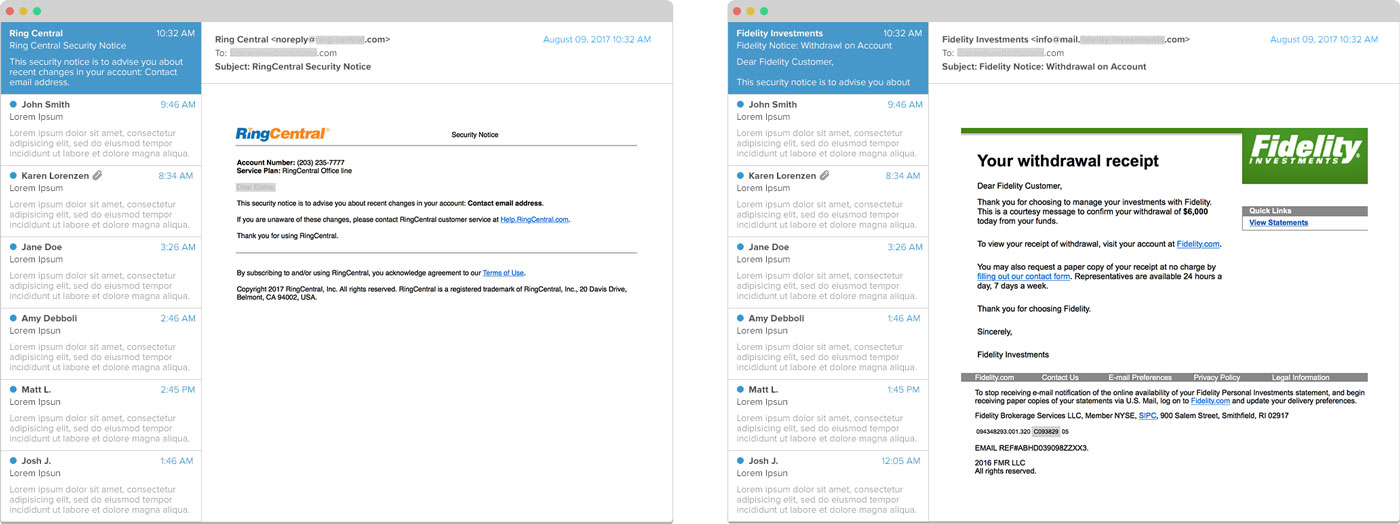Click the 'Service Plan: RingCentral Office line' text
The width and height of the screenshot is (1400, 524).
[x=294, y=171]
